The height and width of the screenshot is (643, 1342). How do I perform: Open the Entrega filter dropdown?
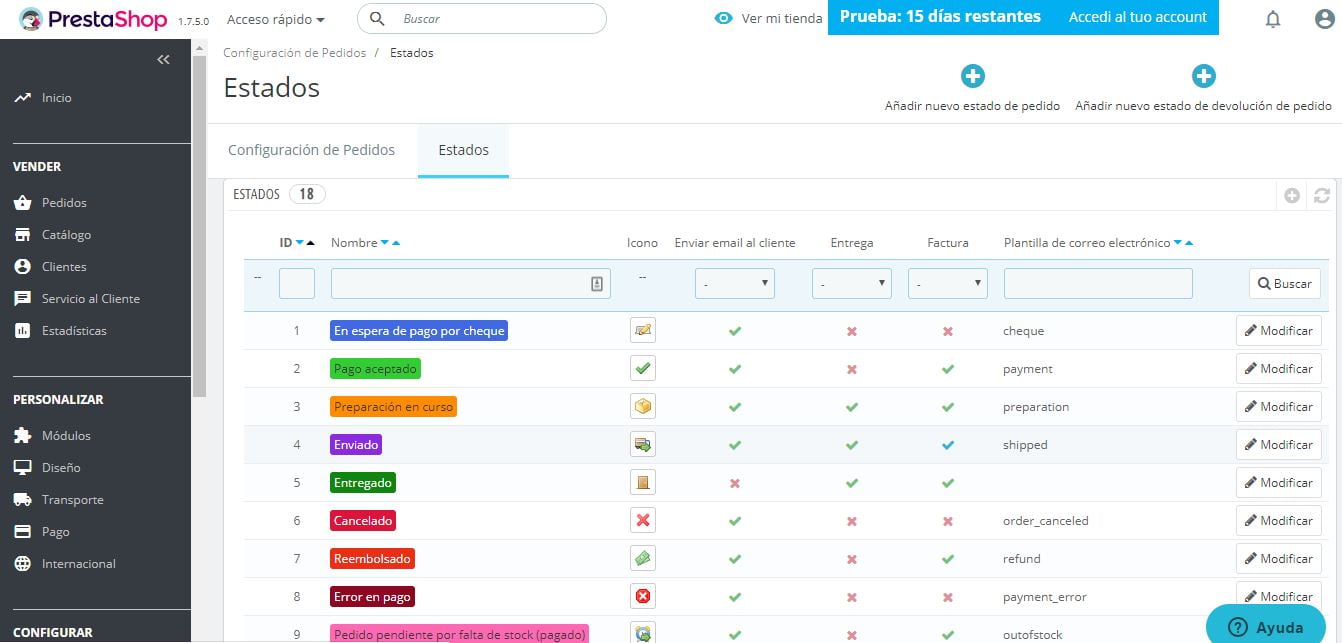pos(851,283)
